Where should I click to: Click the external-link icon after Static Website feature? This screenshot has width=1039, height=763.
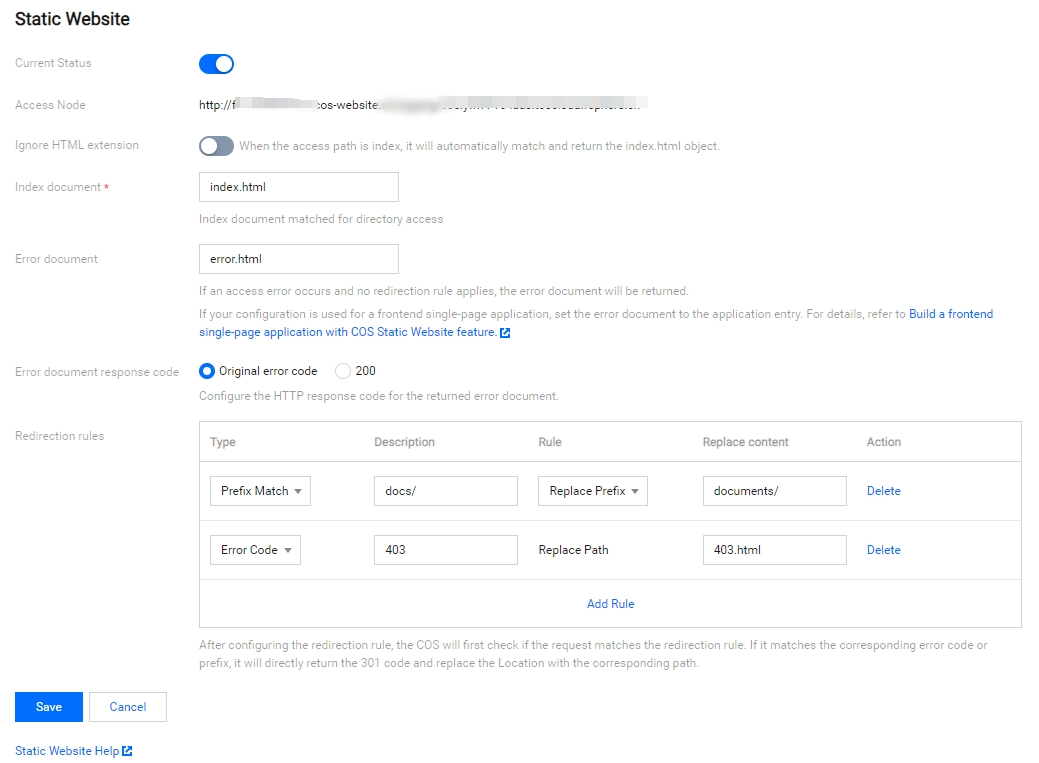click(x=505, y=333)
